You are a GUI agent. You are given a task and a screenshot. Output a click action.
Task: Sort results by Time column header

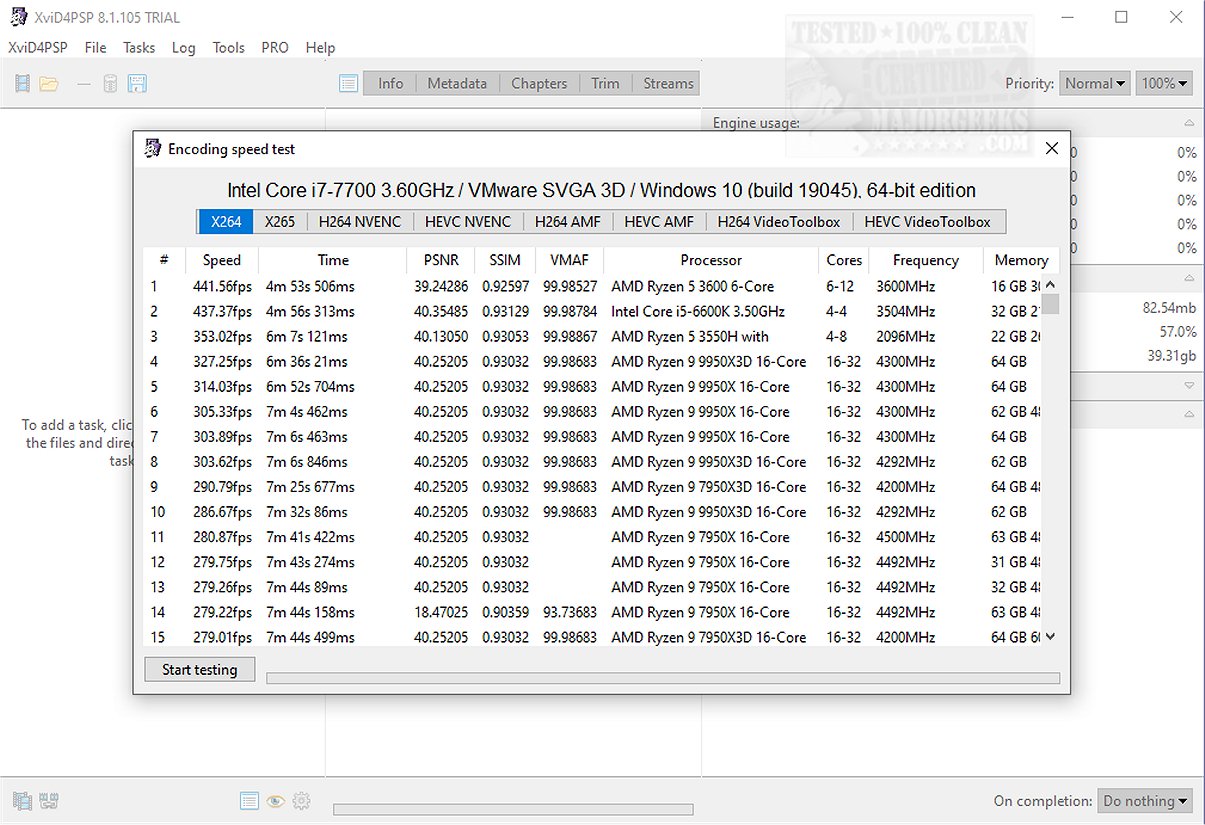(333, 260)
